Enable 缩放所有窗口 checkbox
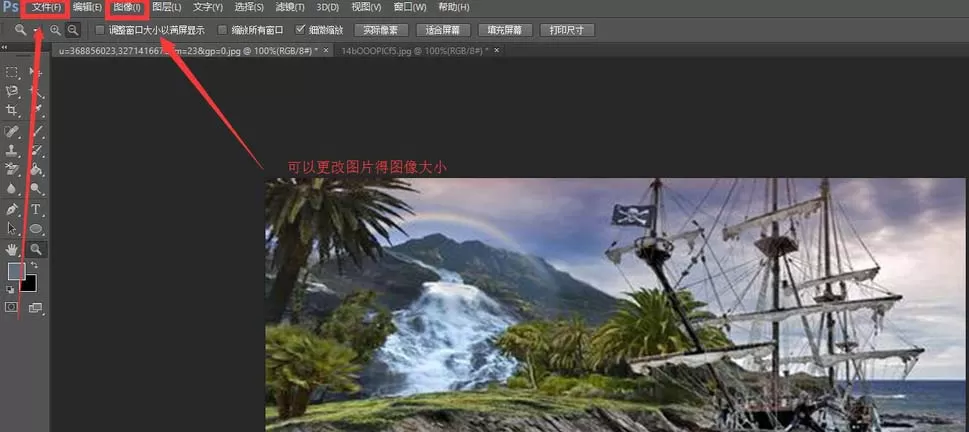This screenshot has width=969, height=432. point(223,30)
